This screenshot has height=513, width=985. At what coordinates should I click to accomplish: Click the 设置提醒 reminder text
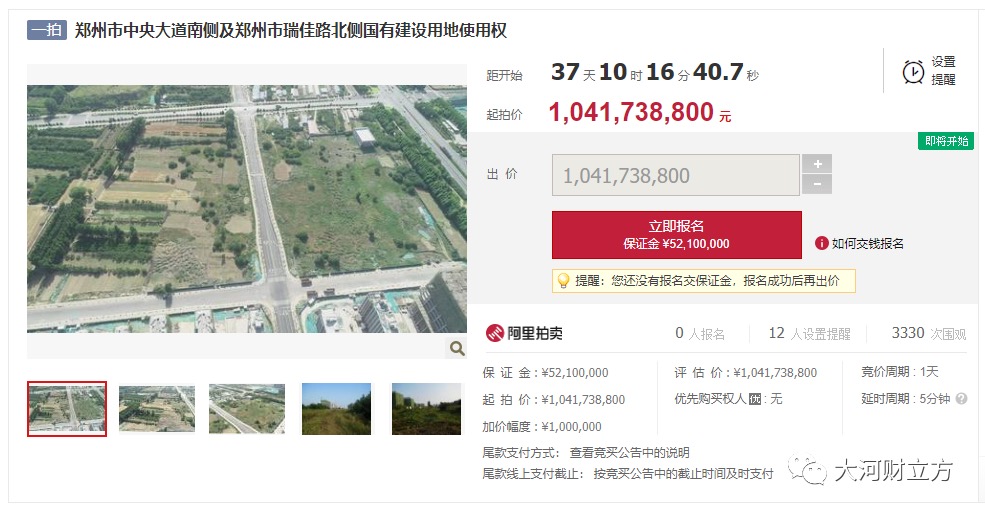(943, 71)
